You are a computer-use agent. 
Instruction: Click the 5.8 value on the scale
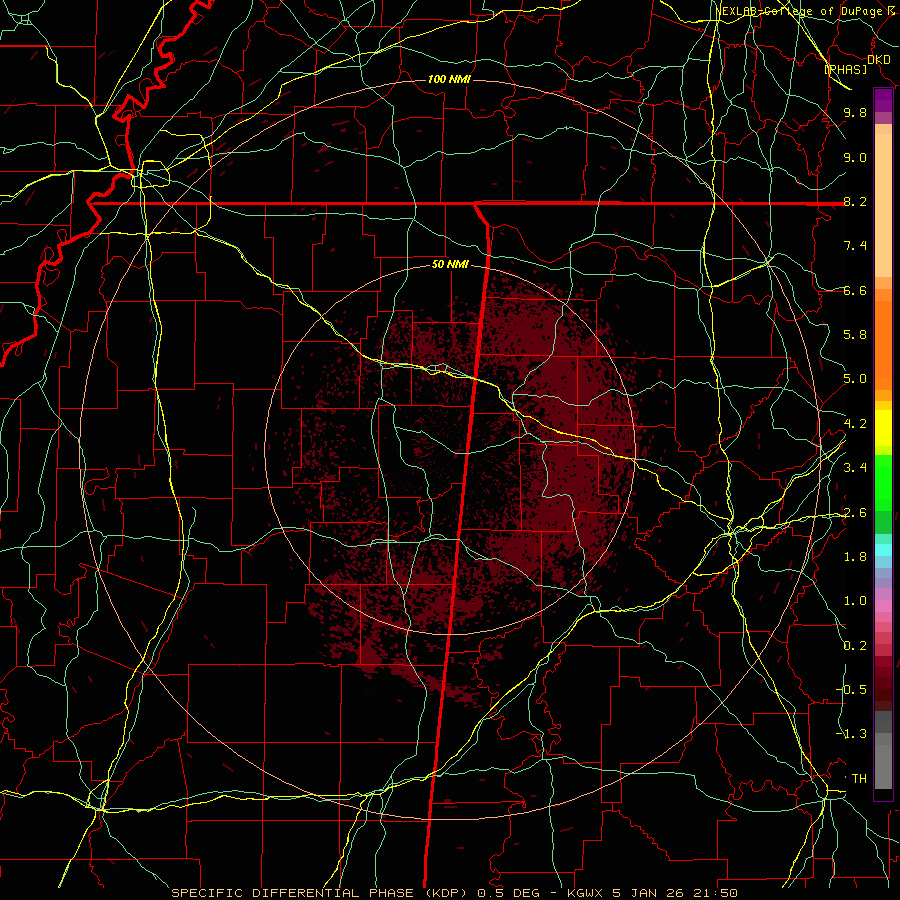click(855, 335)
